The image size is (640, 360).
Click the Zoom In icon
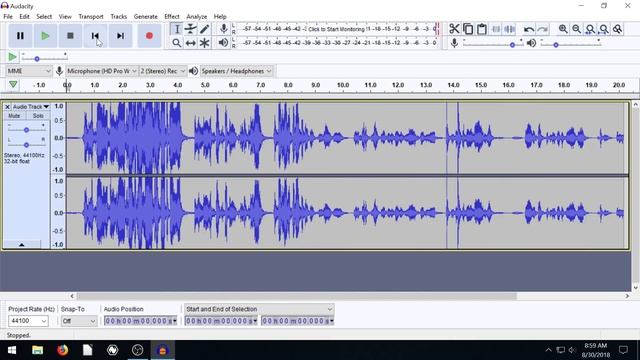(563, 29)
